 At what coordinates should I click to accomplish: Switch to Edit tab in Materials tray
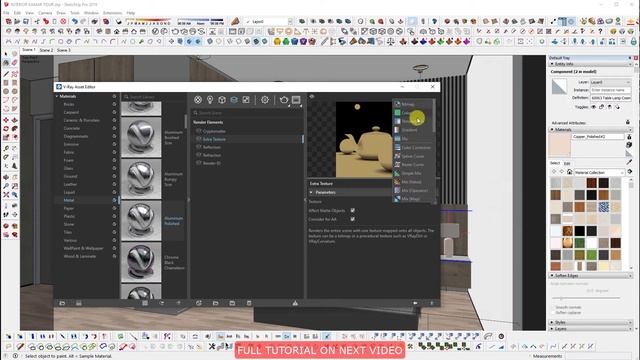click(x=567, y=163)
